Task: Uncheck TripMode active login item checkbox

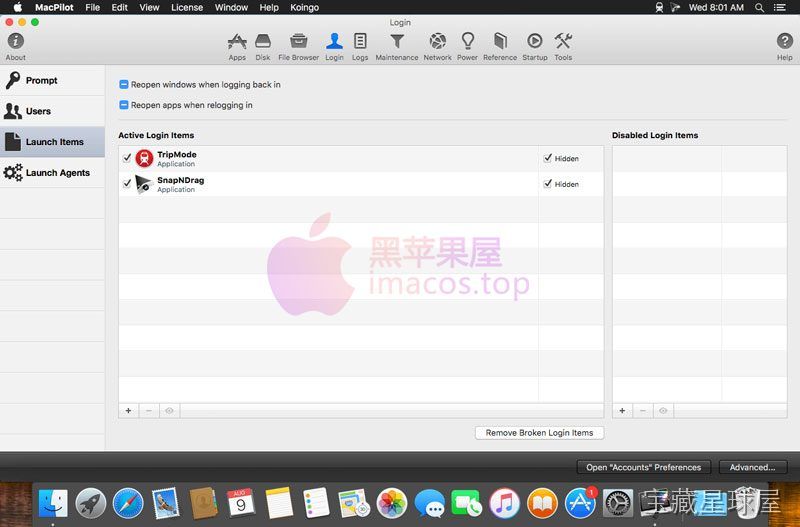Action: (127, 158)
